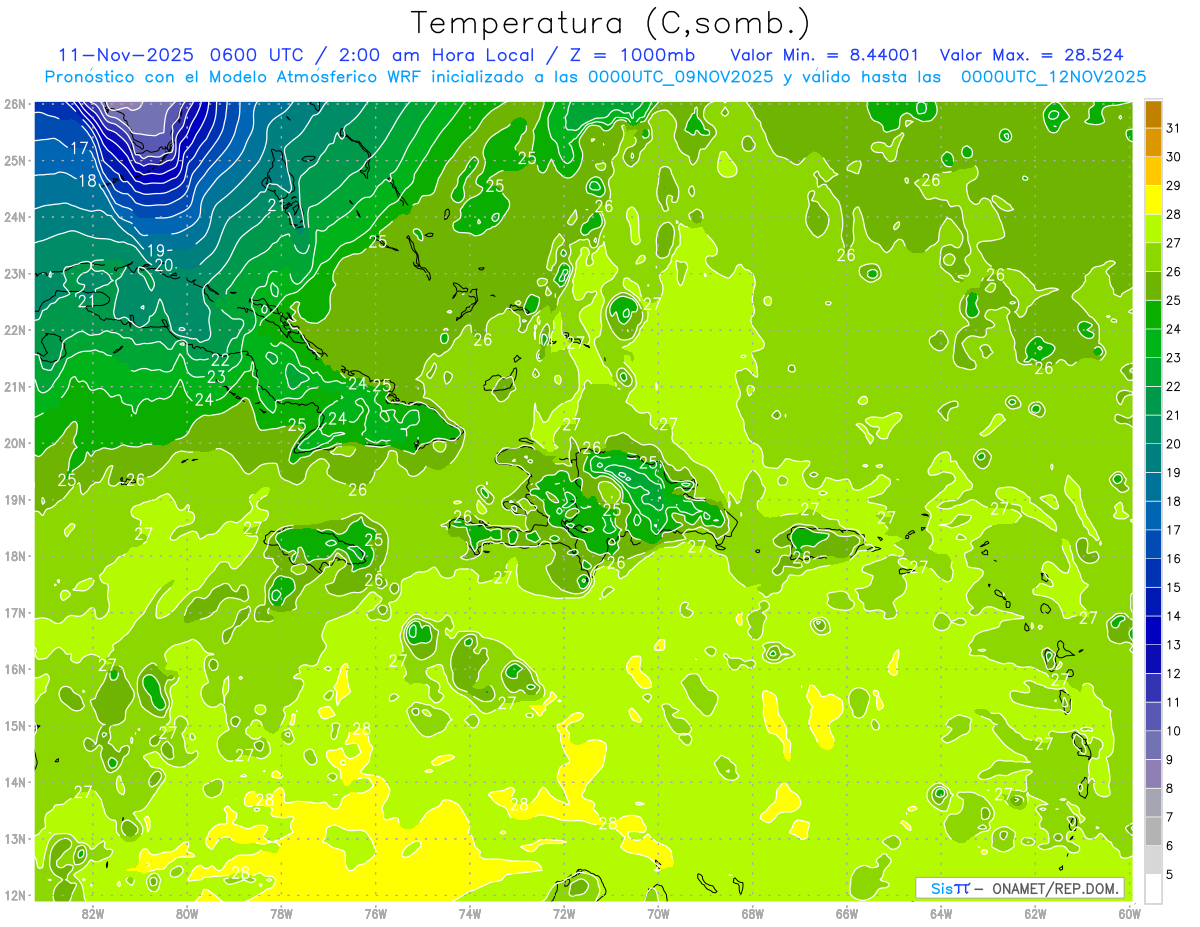Select the orange legend swatch between 30 and 31
Screen dimensions: 1200x927
(x=1153, y=143)
